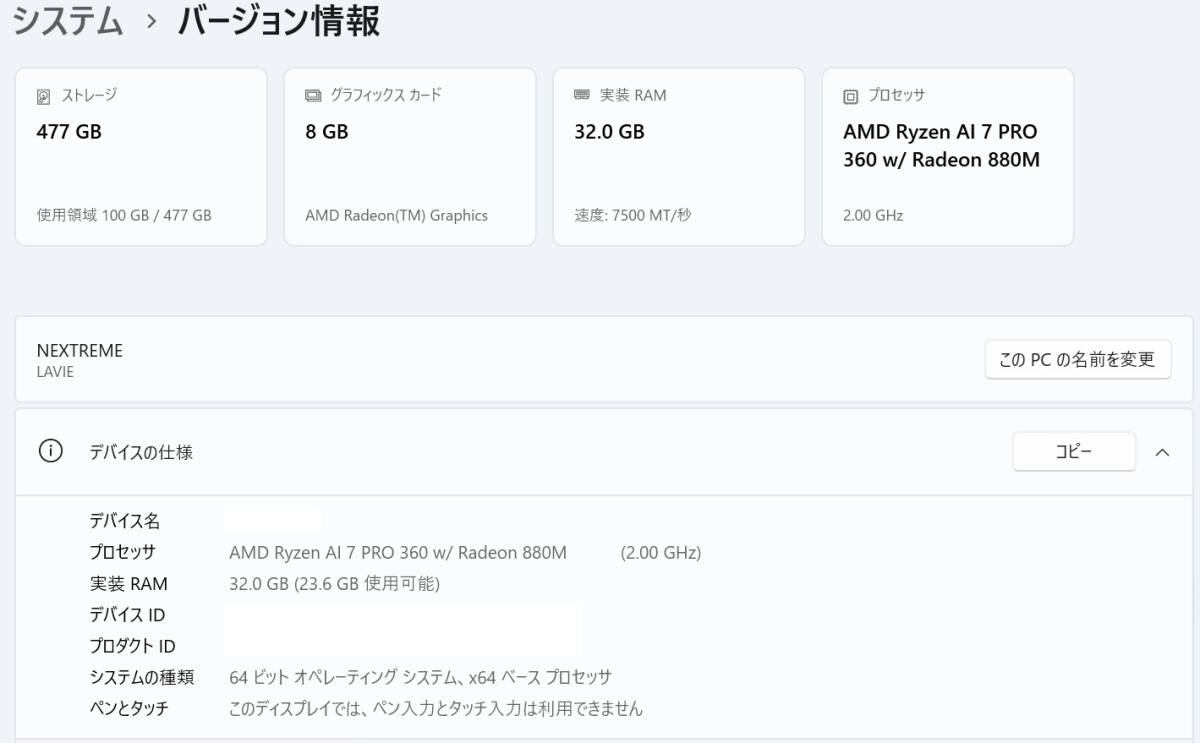The image size is (1200, 743).
Task: Open the 477 GB storage card
Action: [x=141, y=157]
